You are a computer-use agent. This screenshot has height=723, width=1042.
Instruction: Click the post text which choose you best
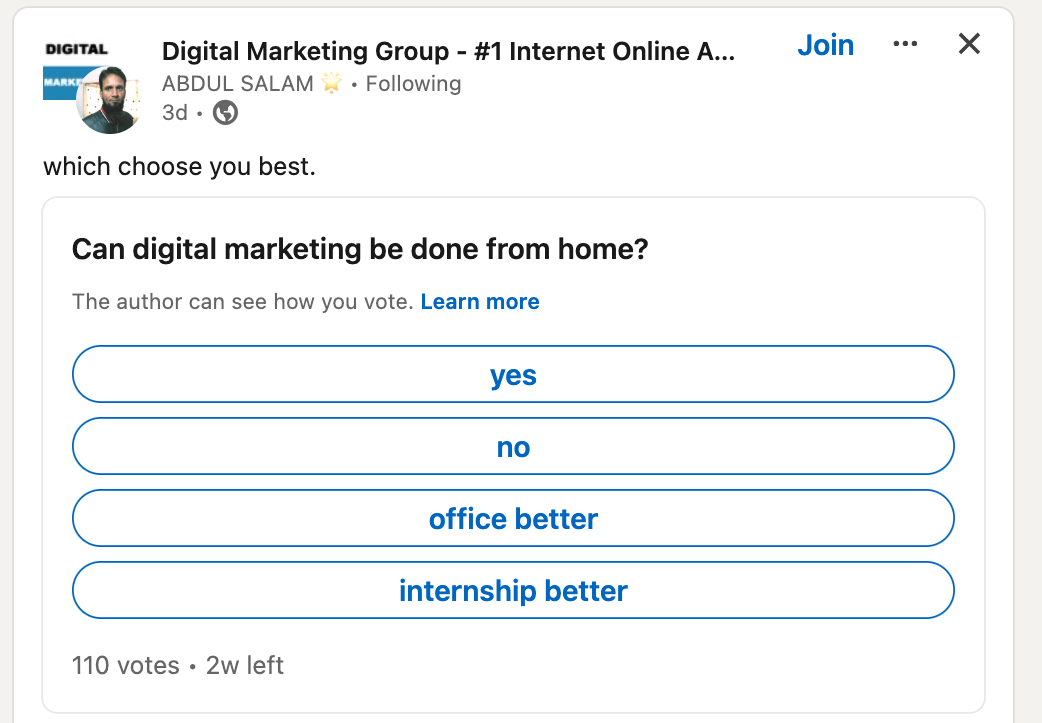(x=180, y=166)
